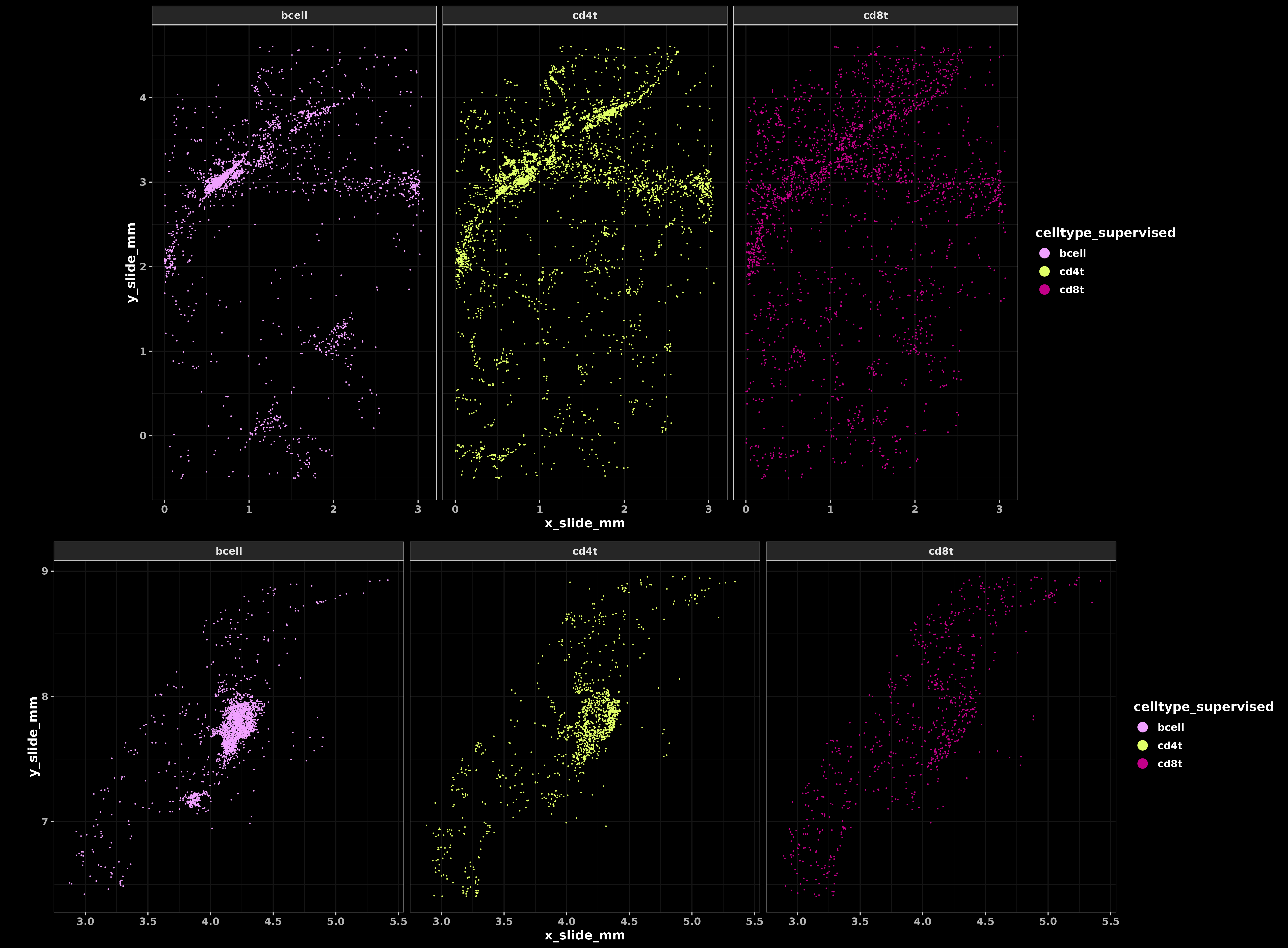
Task: Click the cd8t legend swatch in upper legend
Action: point(1044,290)
